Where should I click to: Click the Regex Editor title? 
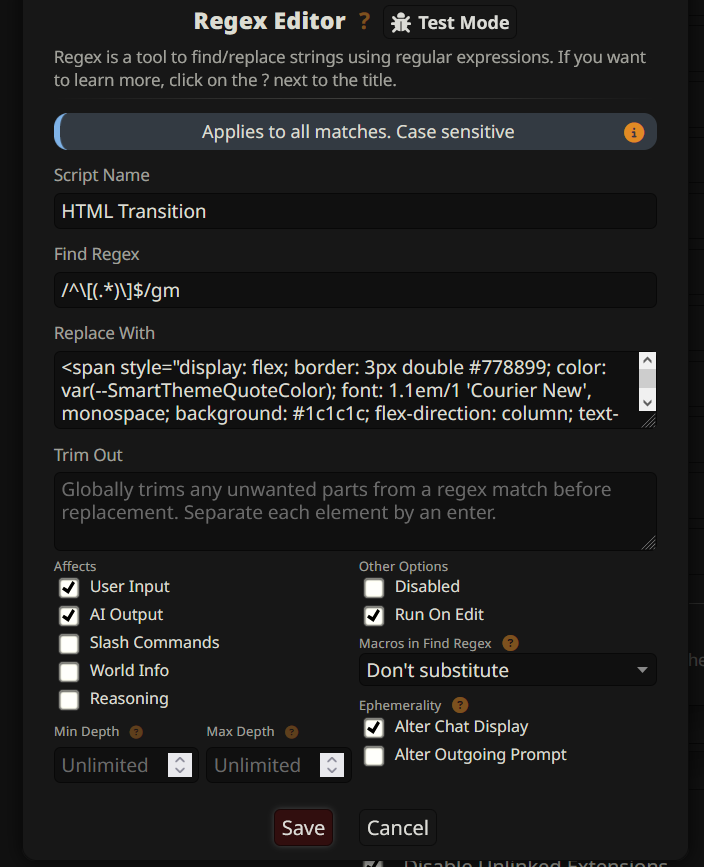[x=269, y=21]
